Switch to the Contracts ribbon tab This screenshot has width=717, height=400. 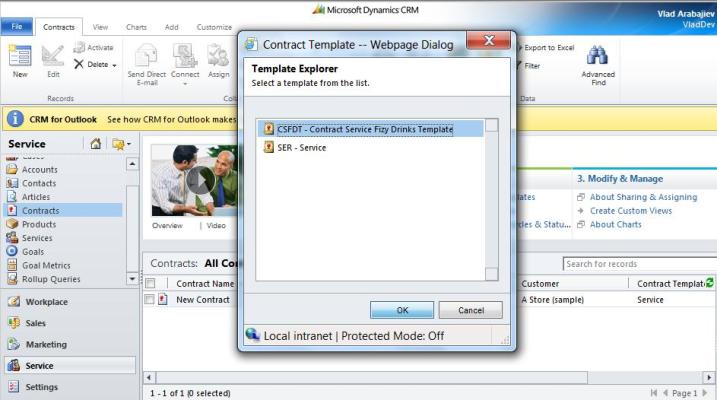tap(59, 27)
